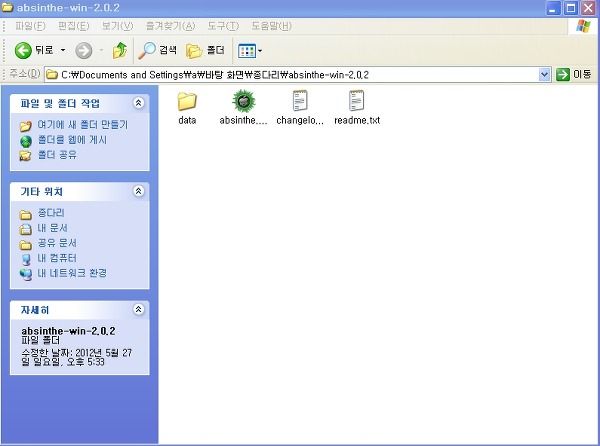The image size is (600, 446).
Task: Select the data folder icon
Action: pyautogui.click(x=187, y=101)
